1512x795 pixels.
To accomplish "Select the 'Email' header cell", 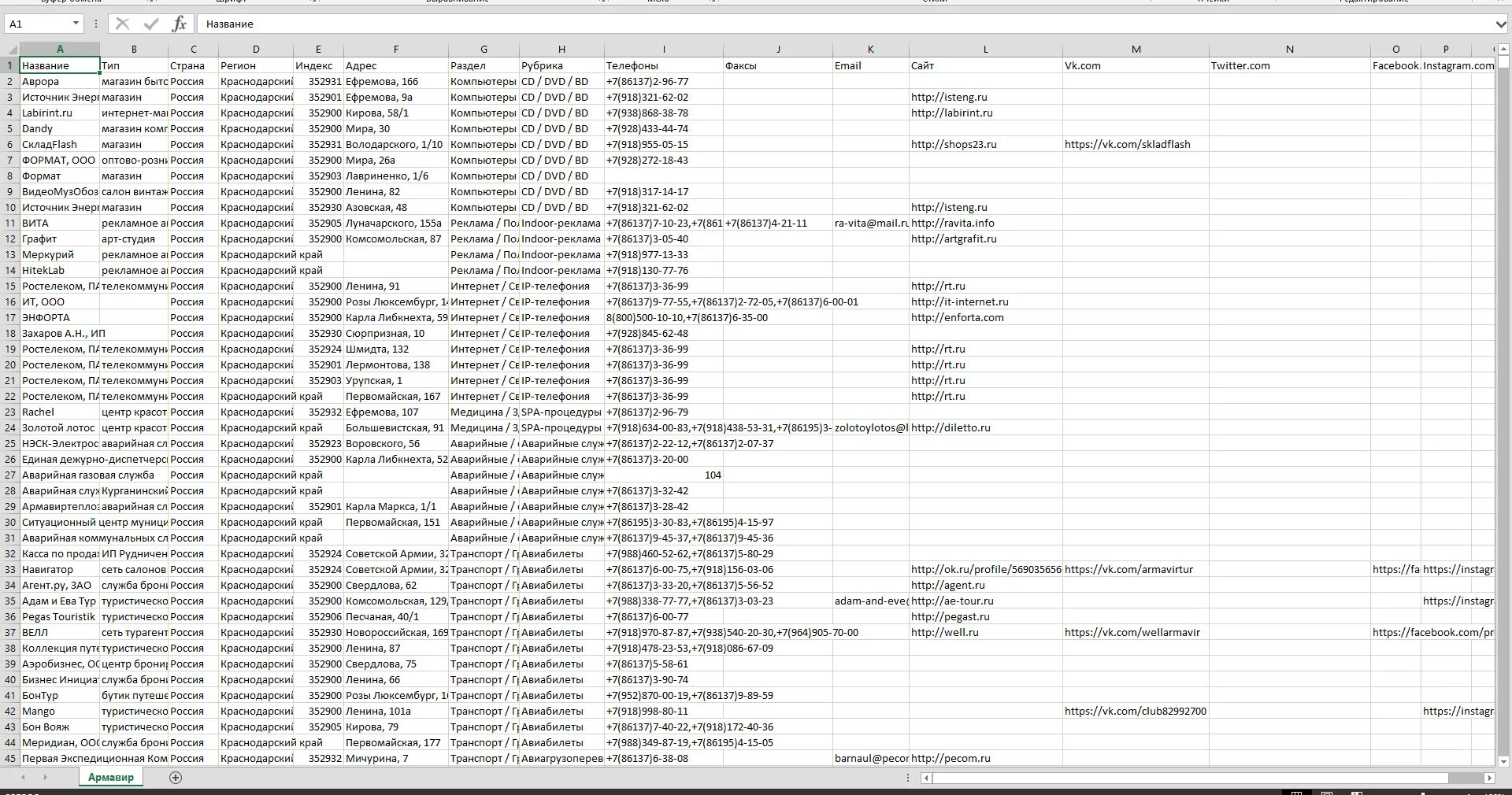I will [871, 66].
